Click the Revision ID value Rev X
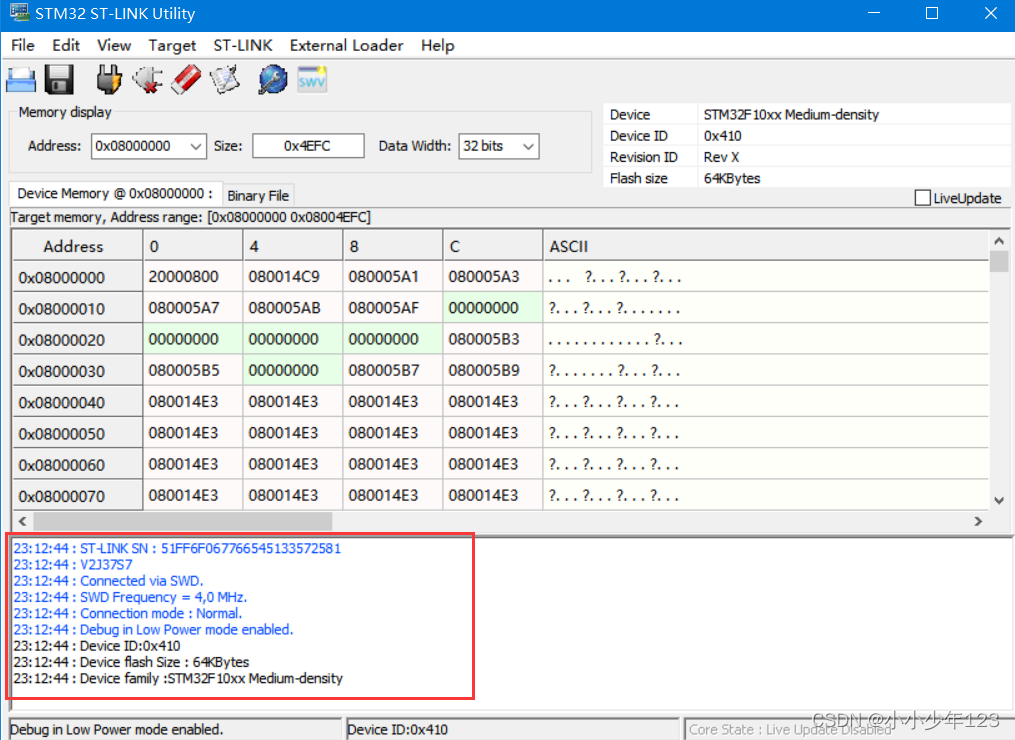1015x740 pixels. 721,157
